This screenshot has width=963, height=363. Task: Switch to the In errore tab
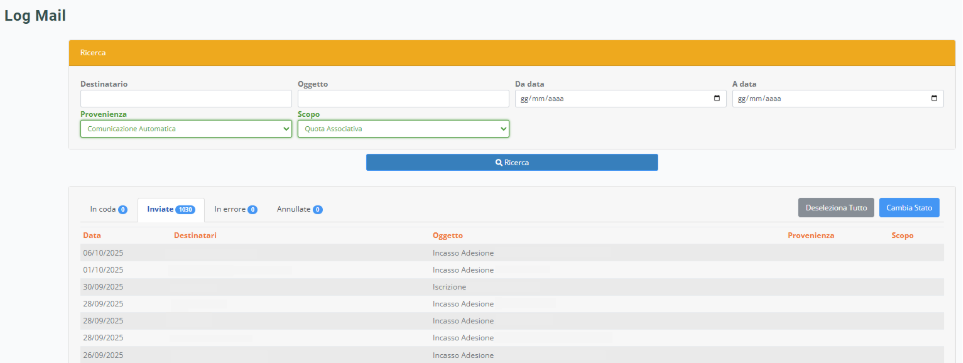236,209
